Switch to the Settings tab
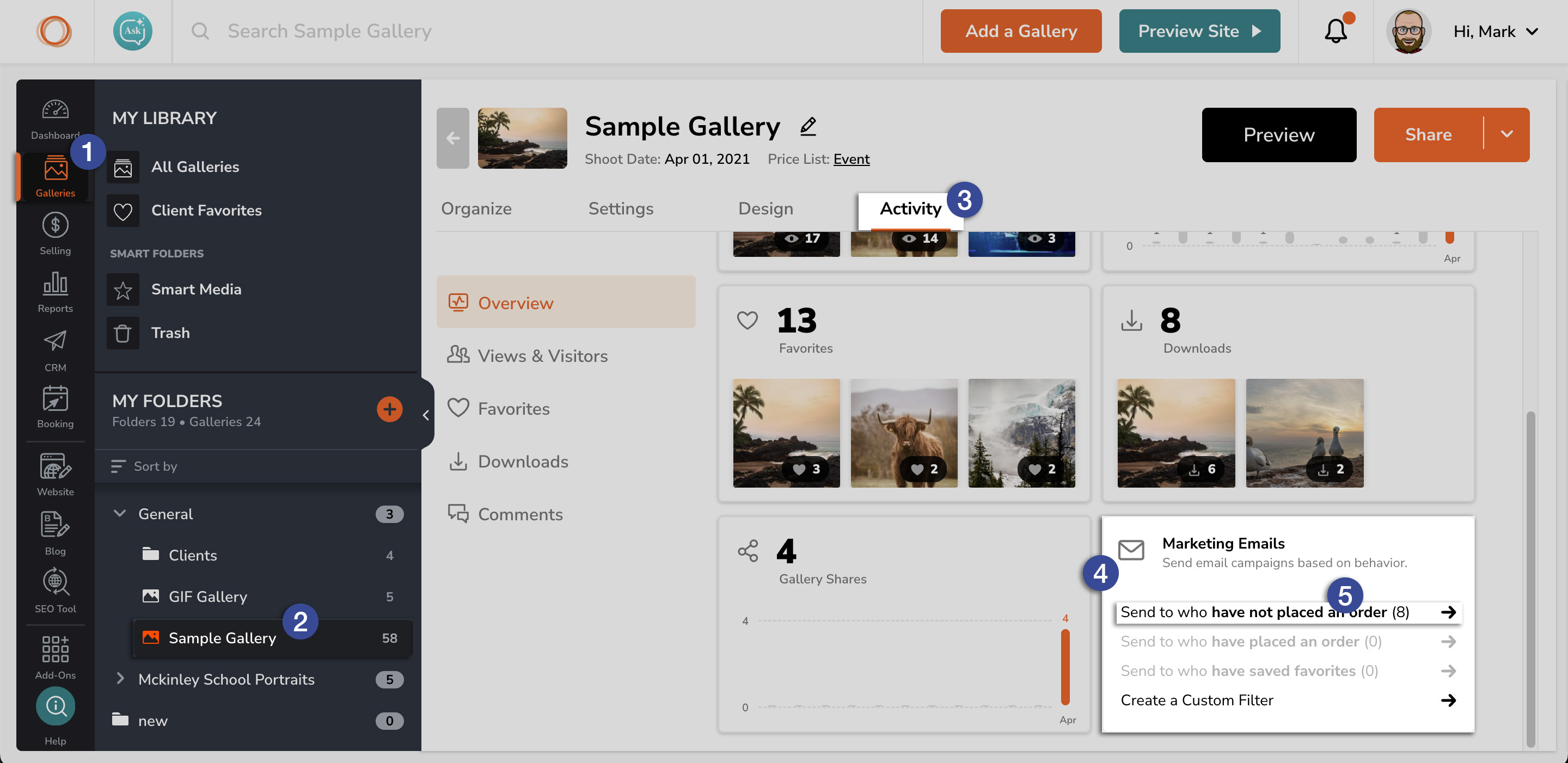Viewport: 1568px width, 763px height. click(x=620, y=208)
